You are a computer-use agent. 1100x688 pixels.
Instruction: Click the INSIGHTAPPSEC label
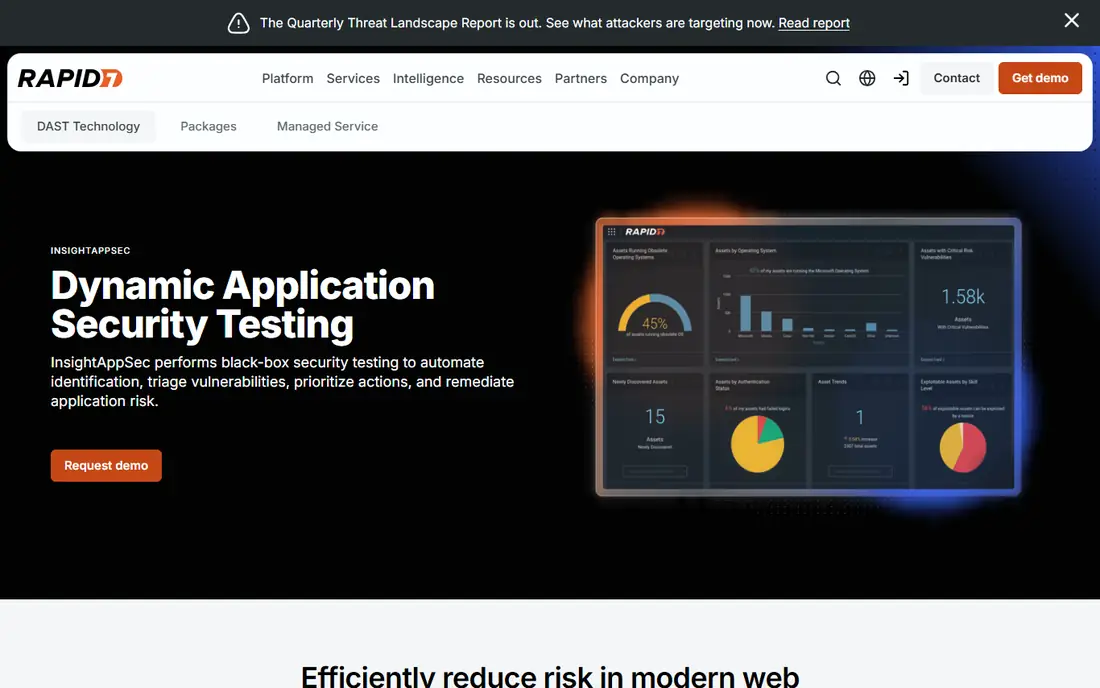[x=90, y=250]
